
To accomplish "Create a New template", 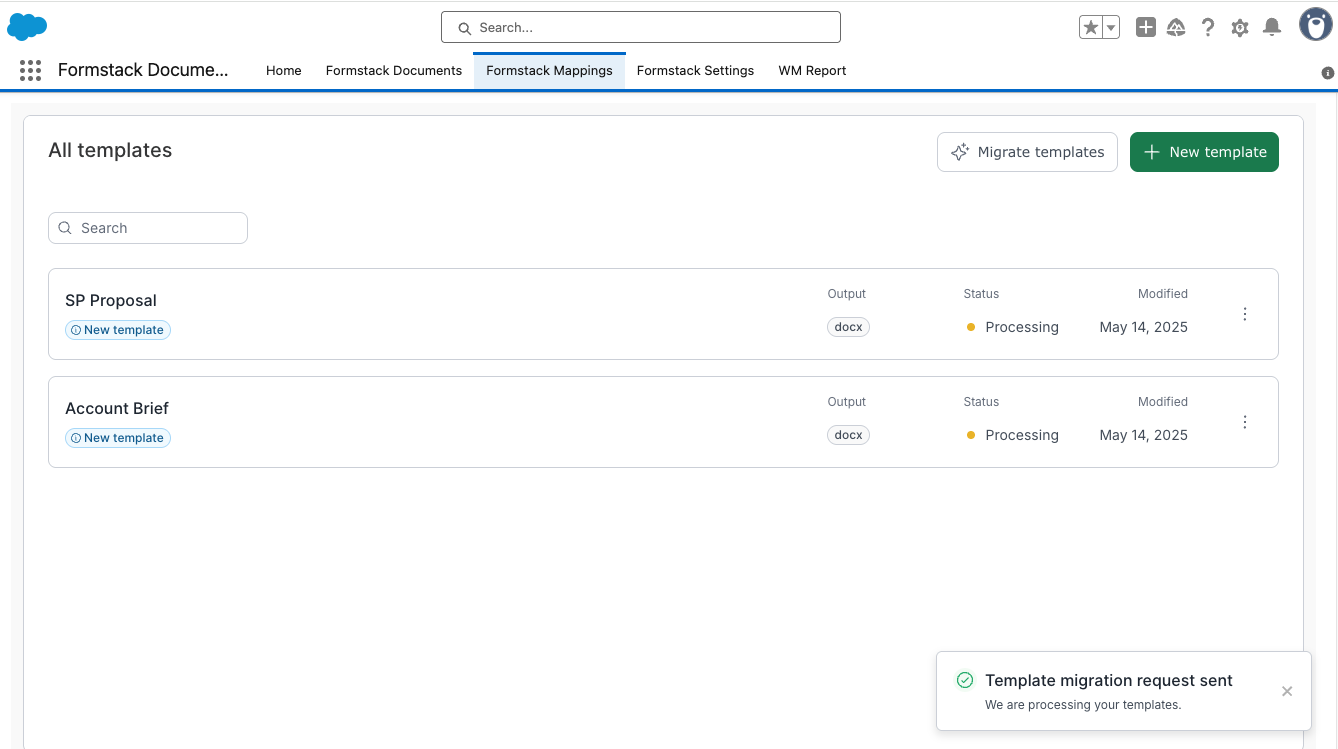I will [1204, 152].
